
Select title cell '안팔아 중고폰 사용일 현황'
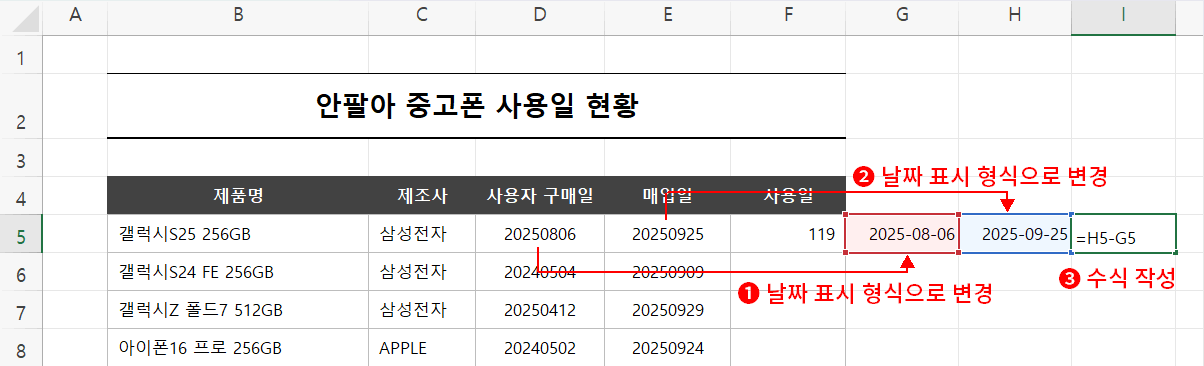coord(476,106)
